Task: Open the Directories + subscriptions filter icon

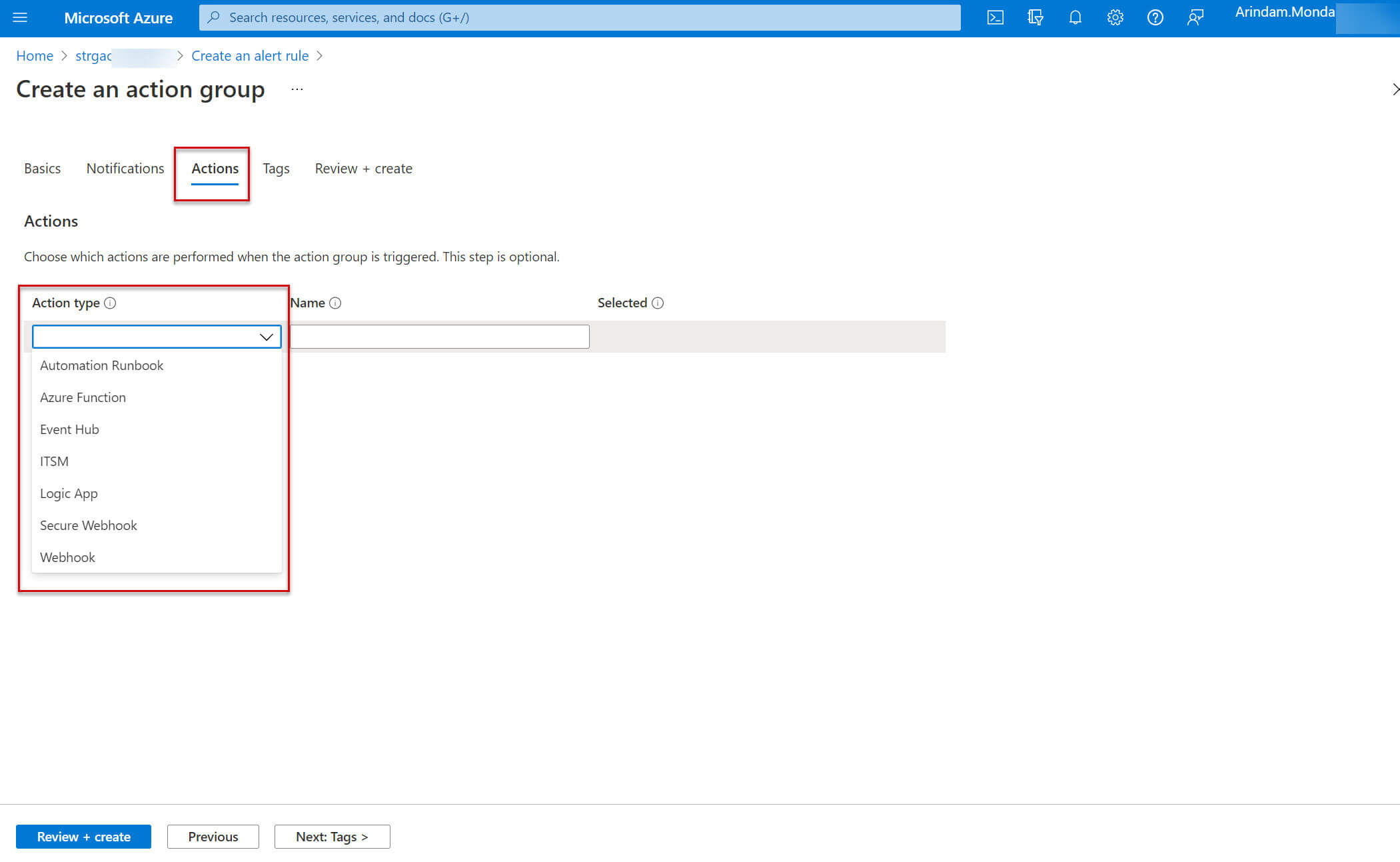Action: 1035,17
